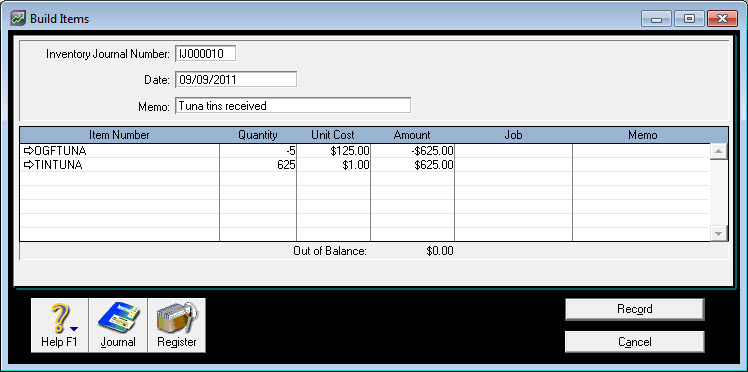
Task: Click the arrow icon beside TINTUNA
Action: tap(29, 165)
